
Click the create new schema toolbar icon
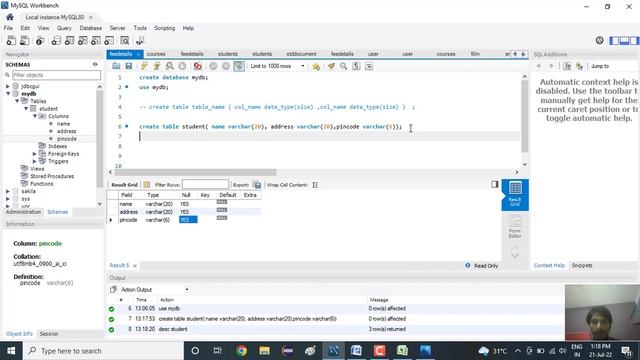click(56, 40)
